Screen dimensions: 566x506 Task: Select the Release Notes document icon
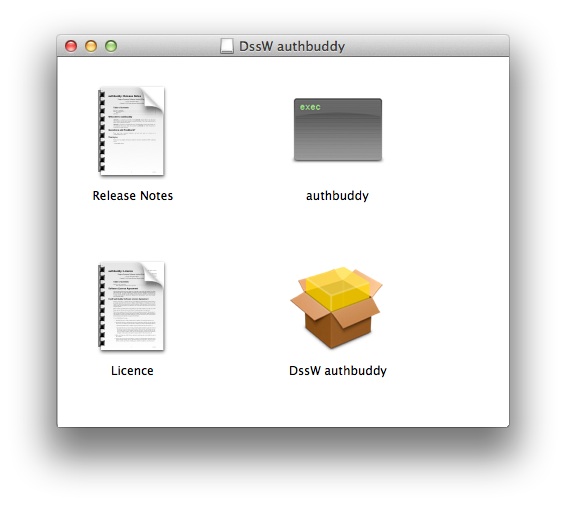click(x=131, y=131)
